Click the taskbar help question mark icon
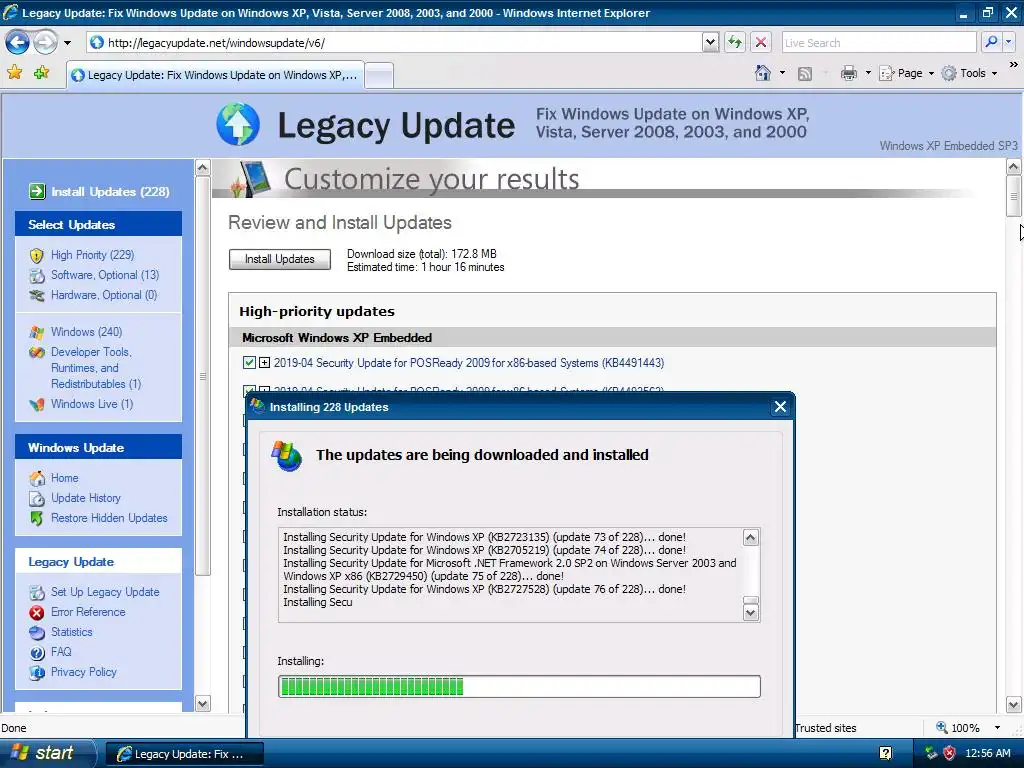The image size is (1024, 768). (886, 753)
